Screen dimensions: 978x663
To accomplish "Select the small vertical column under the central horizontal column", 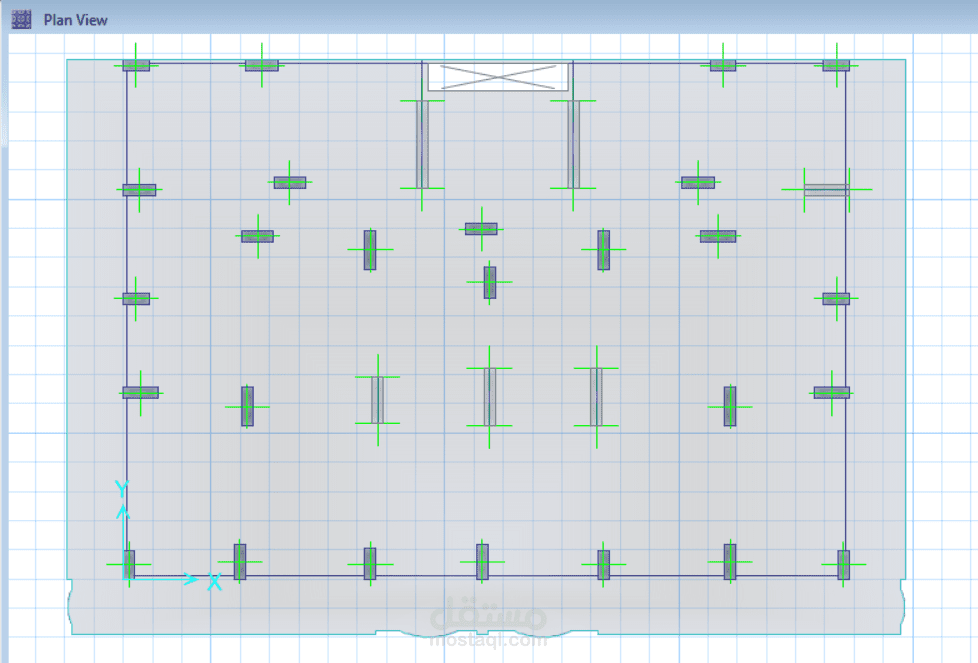I will [490, 283].
